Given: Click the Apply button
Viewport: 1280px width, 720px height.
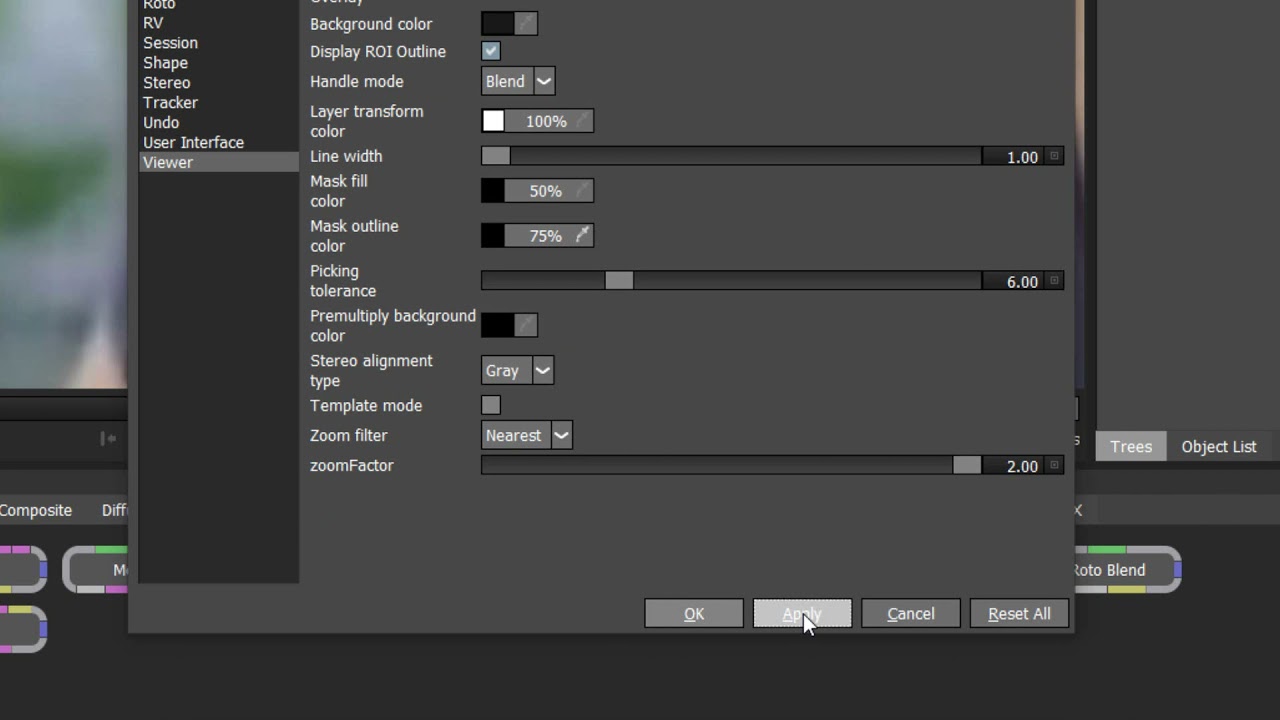Looking at the screenshot, I should [802, 613].
